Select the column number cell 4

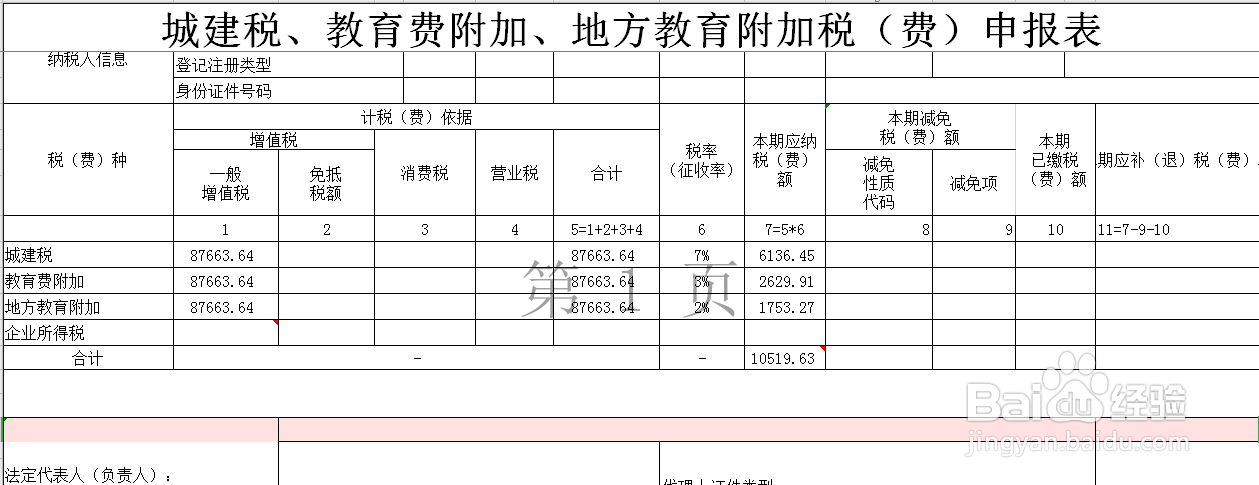pos(514,229)
